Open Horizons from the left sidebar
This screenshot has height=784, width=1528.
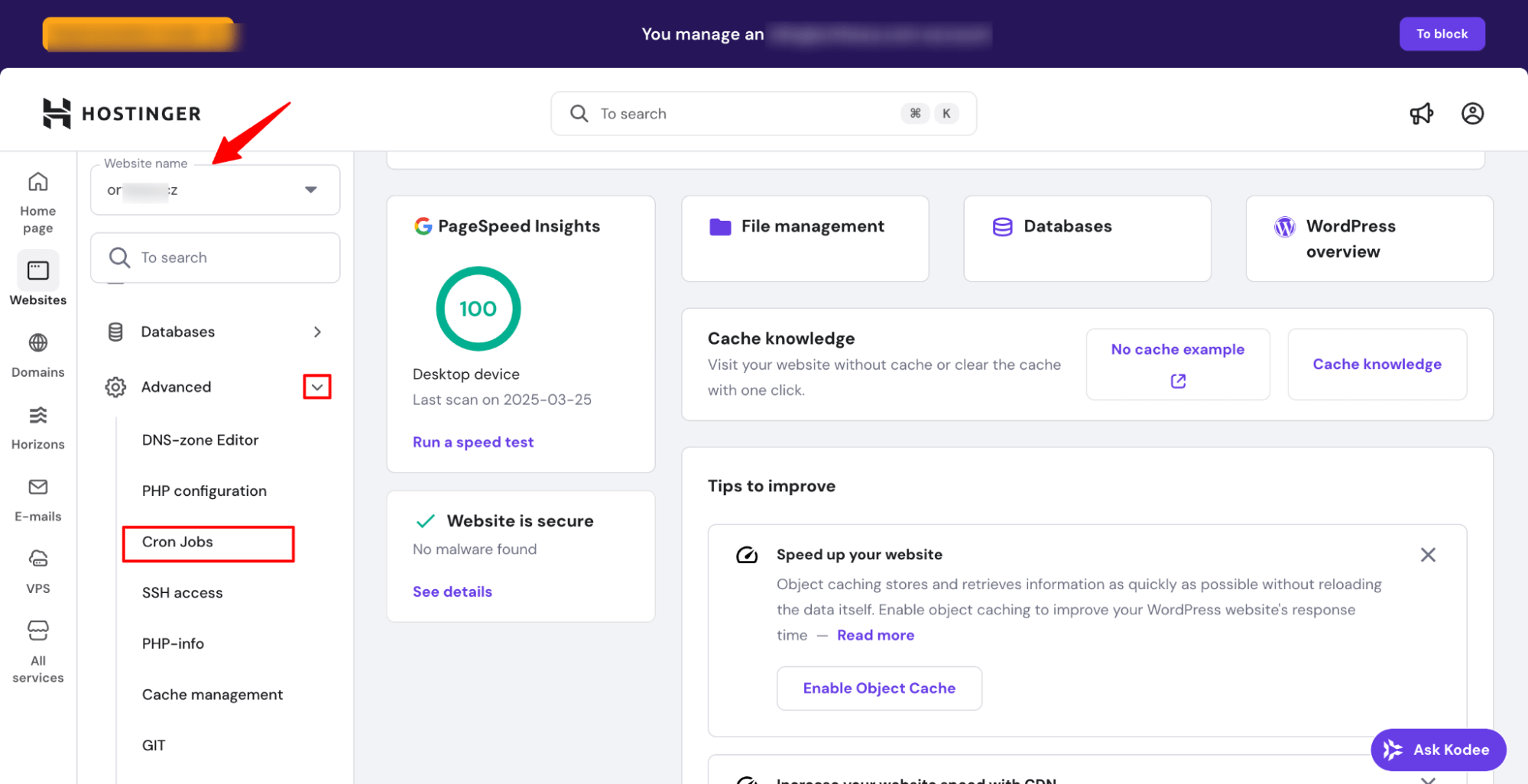point(37,428)
